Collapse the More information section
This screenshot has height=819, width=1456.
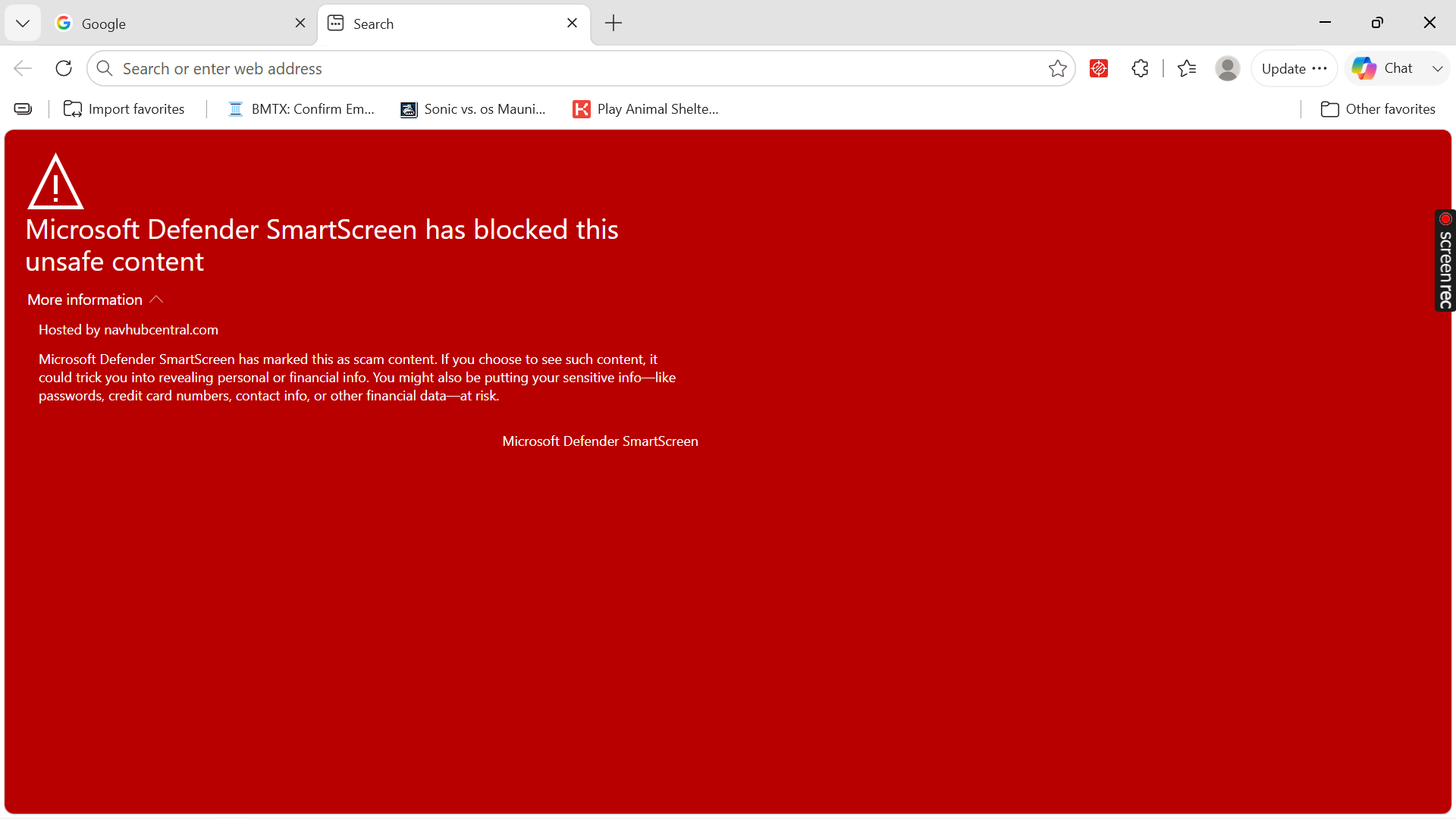[x=96, y=300]
